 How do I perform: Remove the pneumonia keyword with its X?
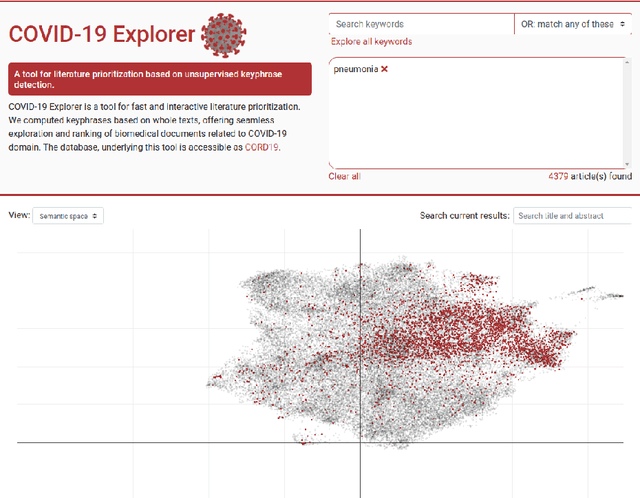pyautogui.click(x=384, y=69)
